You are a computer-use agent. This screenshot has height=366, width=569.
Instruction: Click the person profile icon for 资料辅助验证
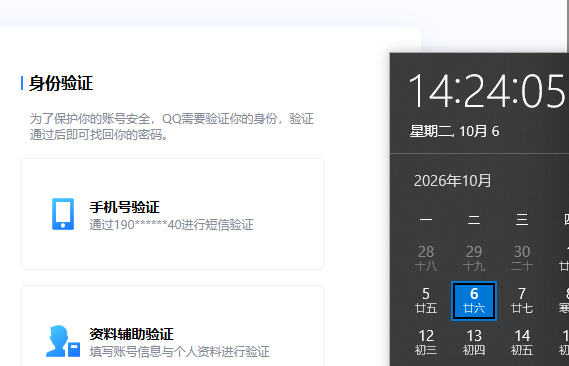pyautogui.click(x=63, y=341)
